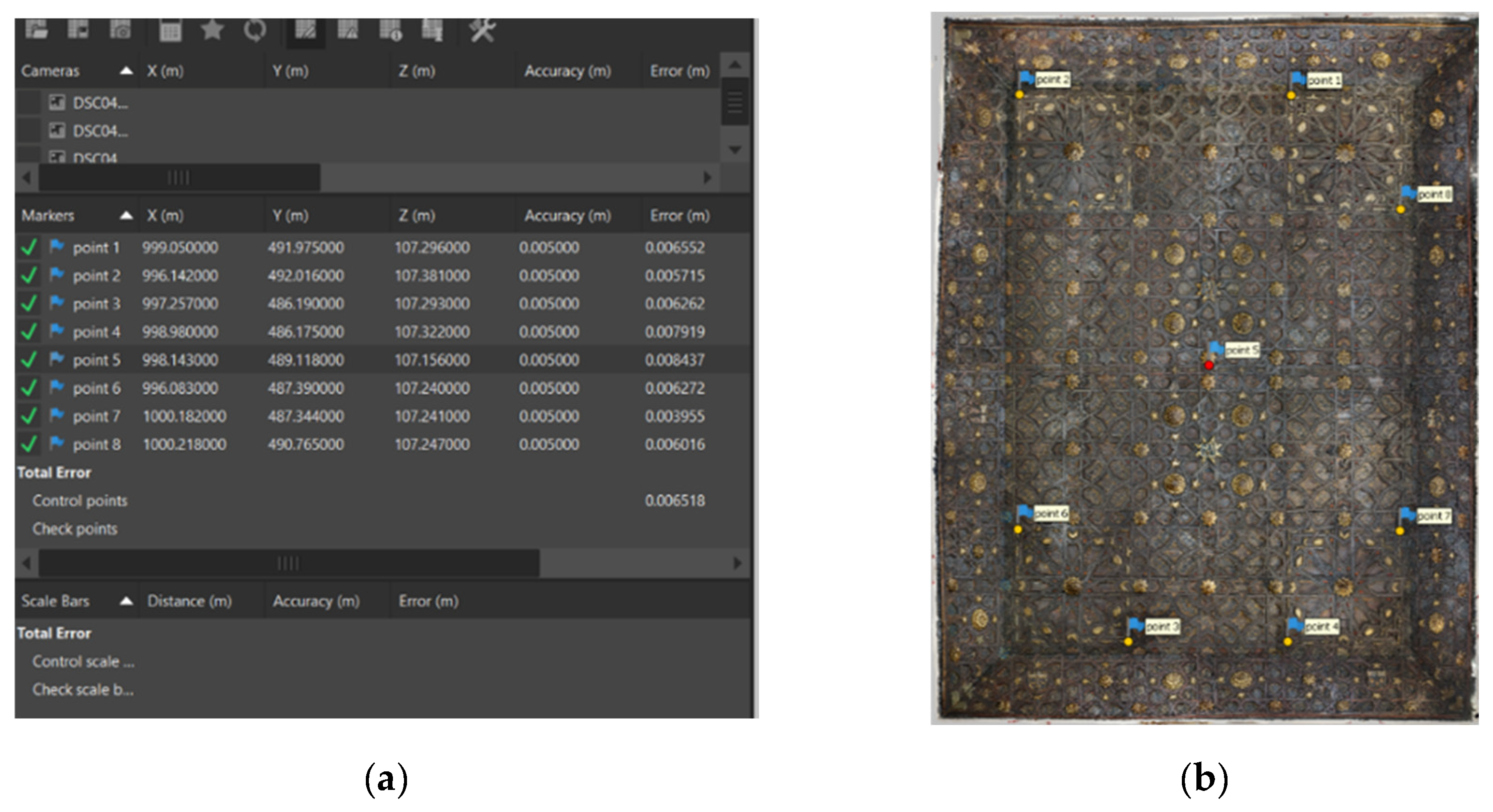Click the Distance (m) column header

pyautogui.click(x=190, y=601)
